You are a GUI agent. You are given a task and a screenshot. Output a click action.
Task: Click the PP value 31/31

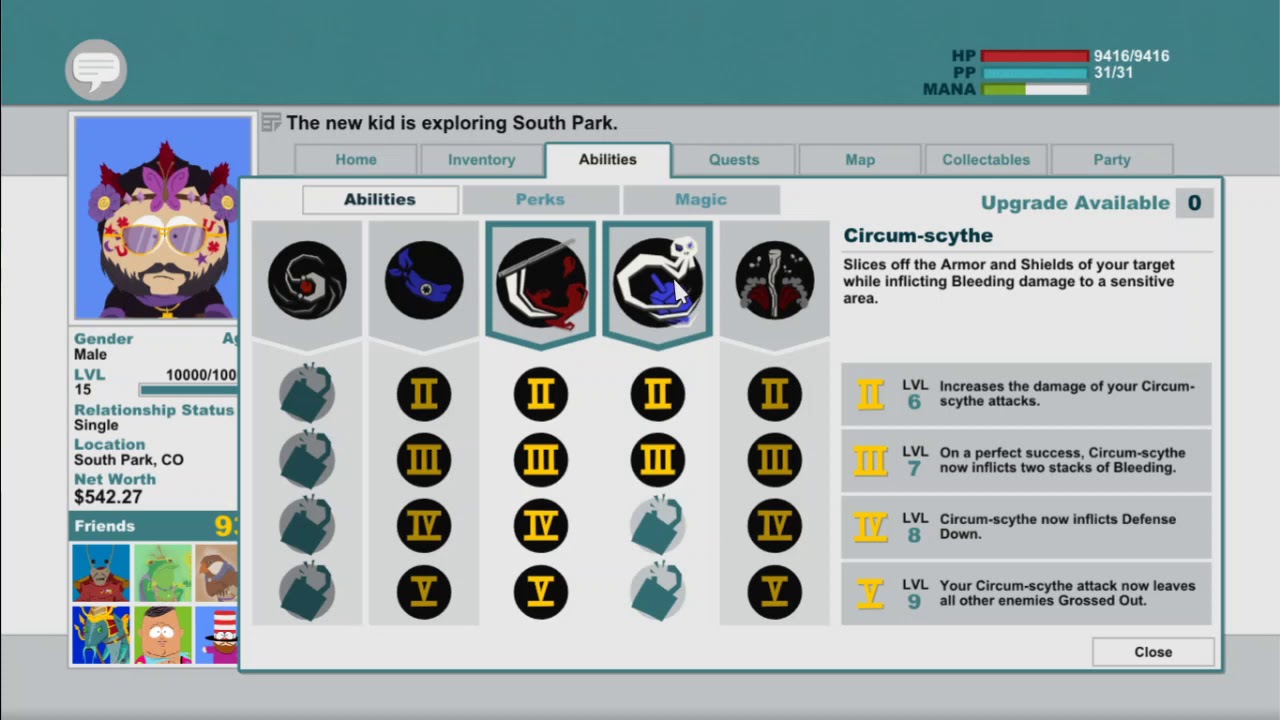[x=1113, y=73]
